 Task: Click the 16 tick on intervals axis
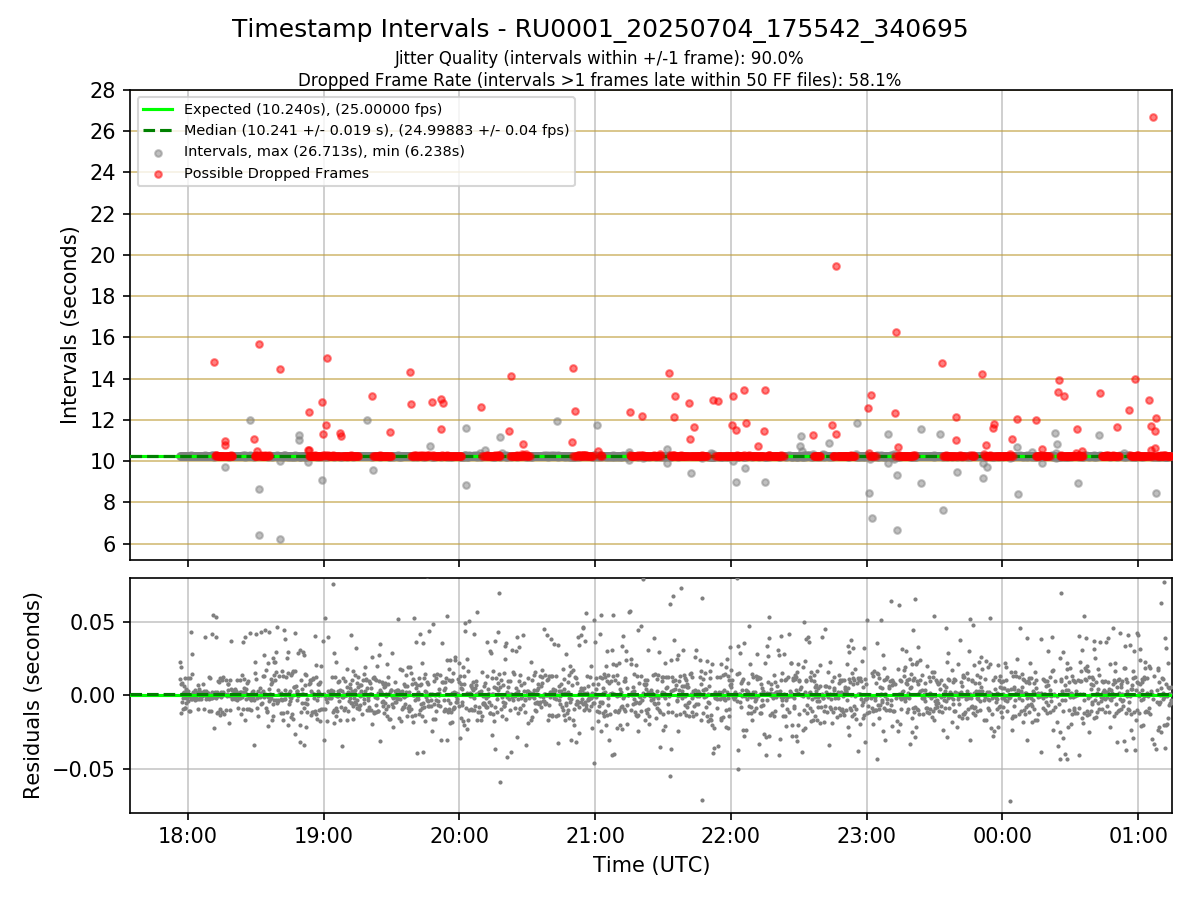pos(105,337)
